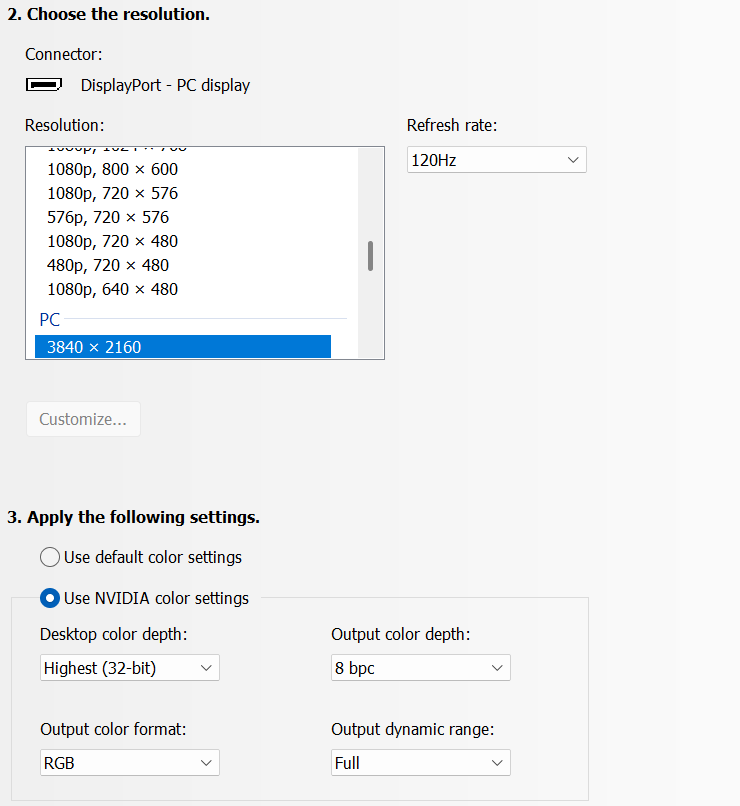Open the Output color format dropdown
The width and height of the screenshot is (740, 806).
point(130,763)
